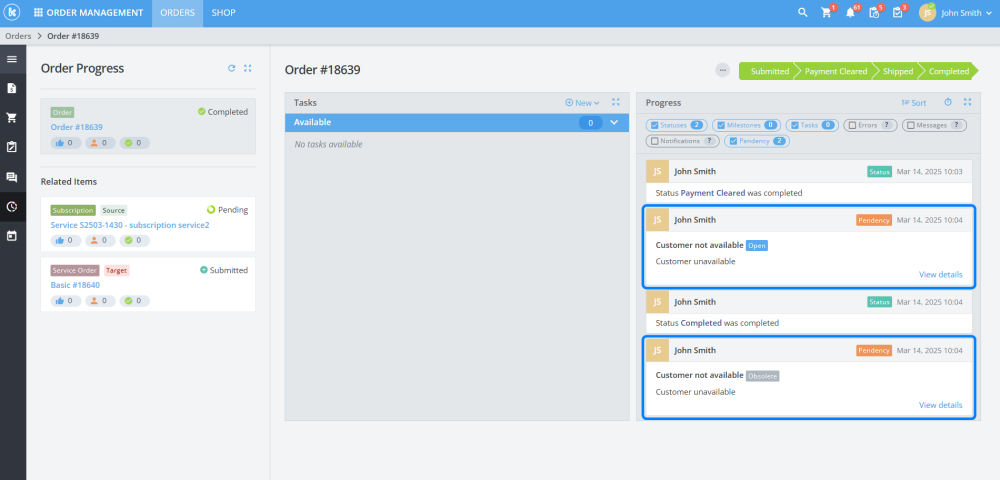
Task: Open the invoice document sidebar icon
Action: coord(11,88)
